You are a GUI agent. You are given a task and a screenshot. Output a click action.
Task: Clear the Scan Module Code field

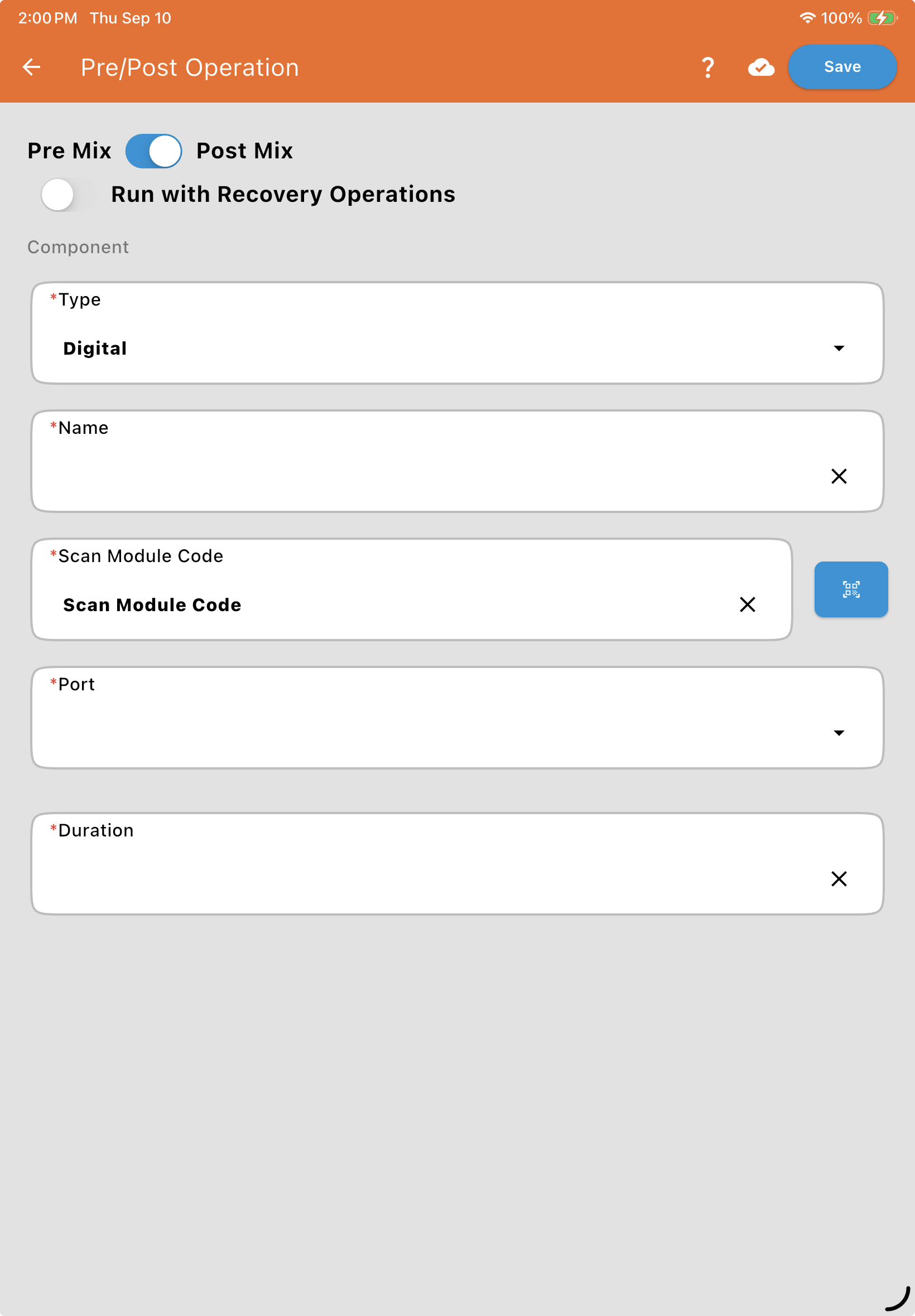(747, 604)
